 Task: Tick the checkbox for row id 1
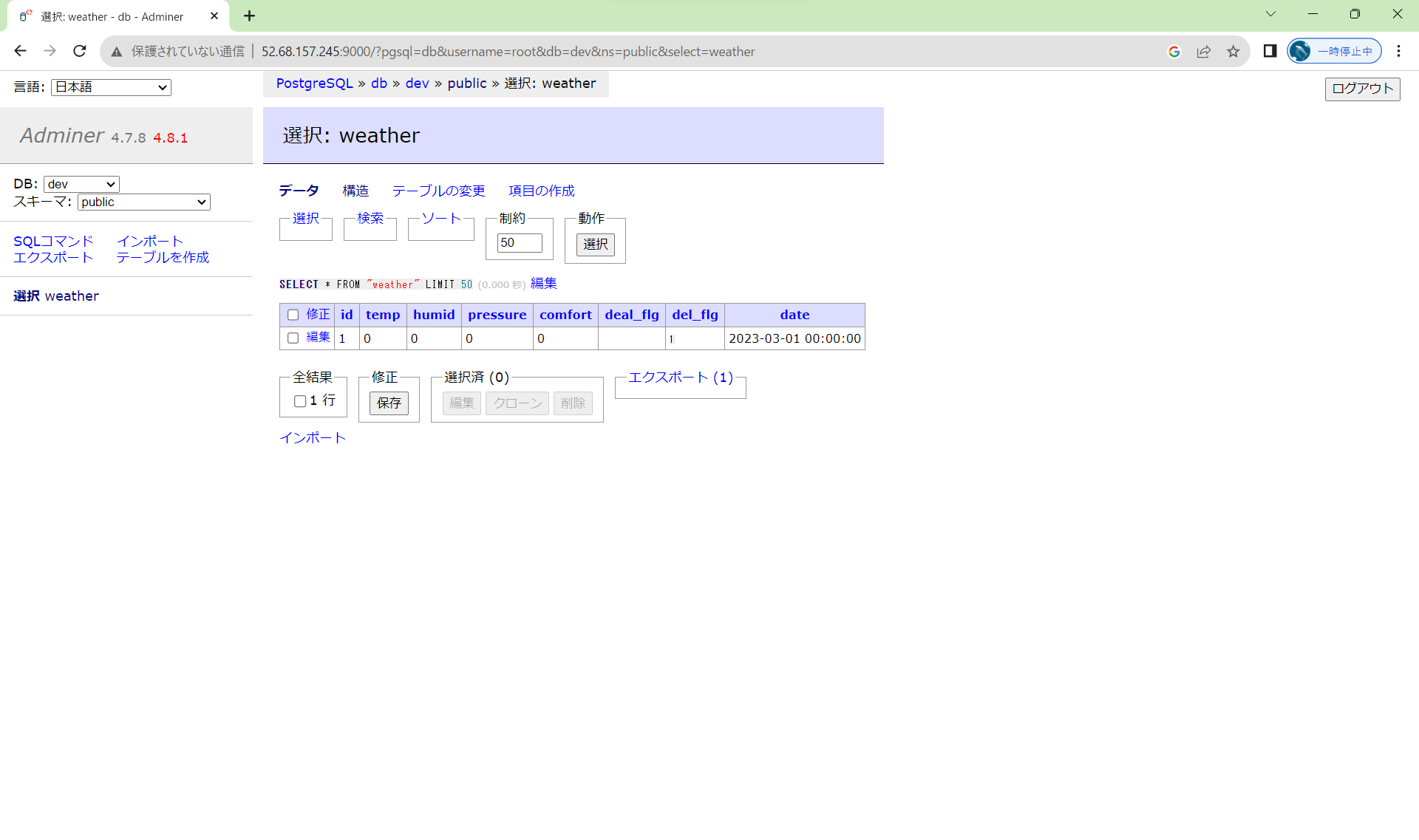pyautogui.click(x=293, y=338)
